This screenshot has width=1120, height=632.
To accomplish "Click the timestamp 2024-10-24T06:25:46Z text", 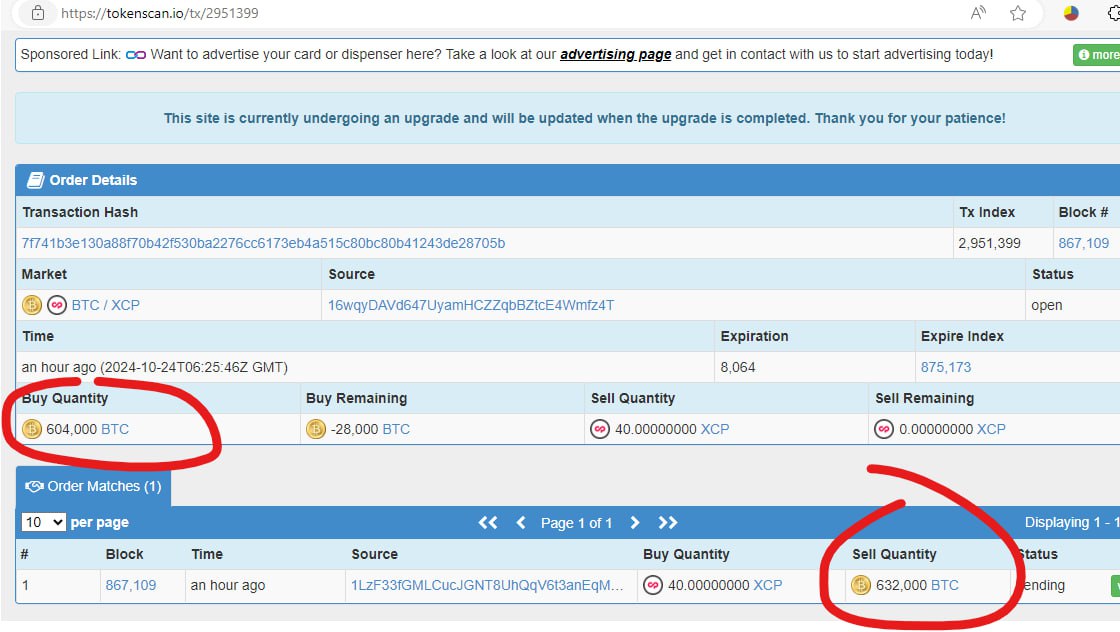I will 194,367.
